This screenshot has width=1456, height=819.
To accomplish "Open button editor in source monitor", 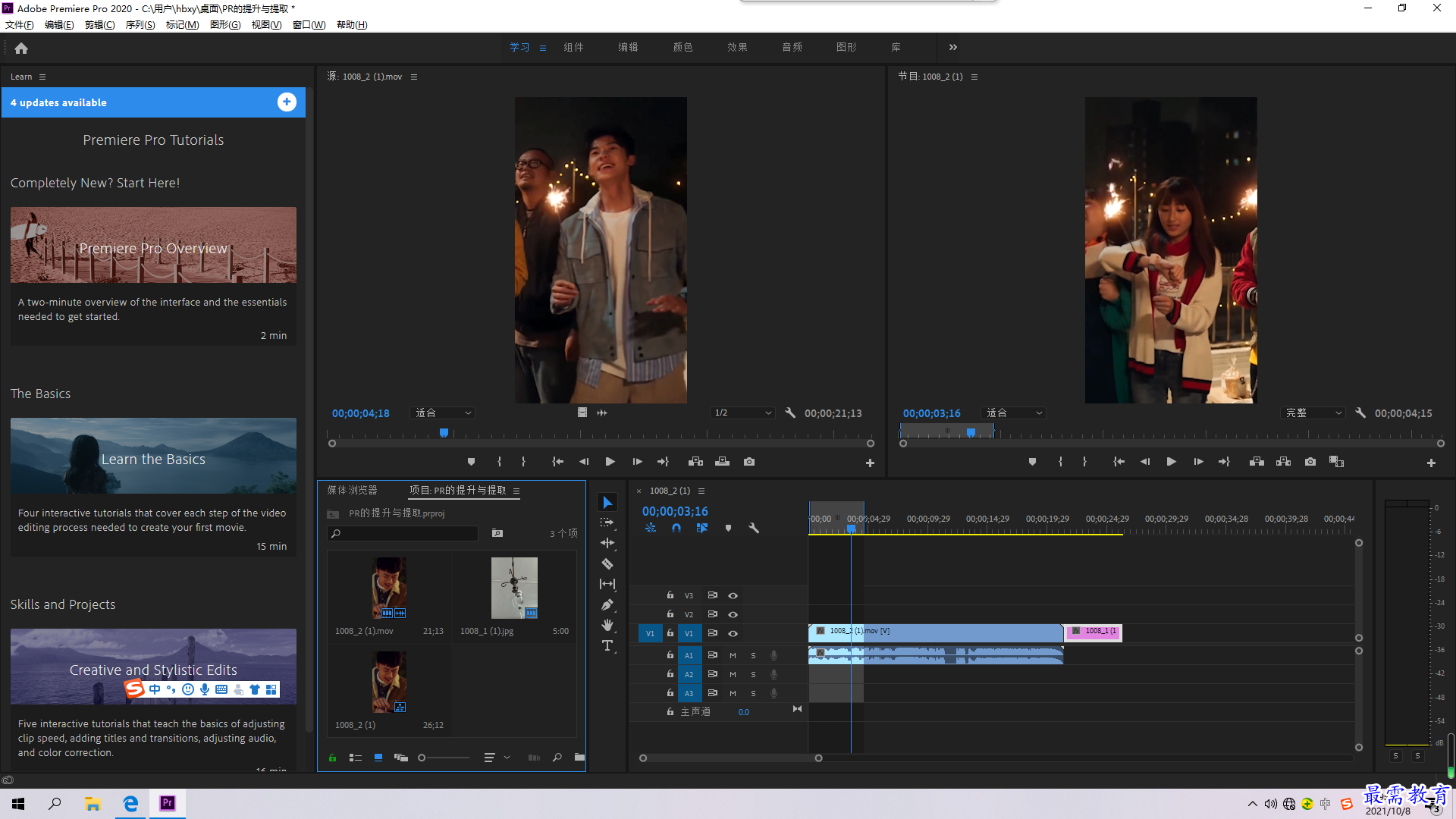I will (x=870, y=463).
